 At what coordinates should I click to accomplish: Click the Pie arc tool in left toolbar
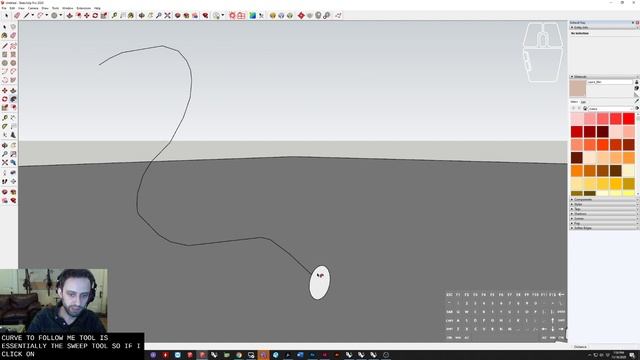(x=13, y=80)
